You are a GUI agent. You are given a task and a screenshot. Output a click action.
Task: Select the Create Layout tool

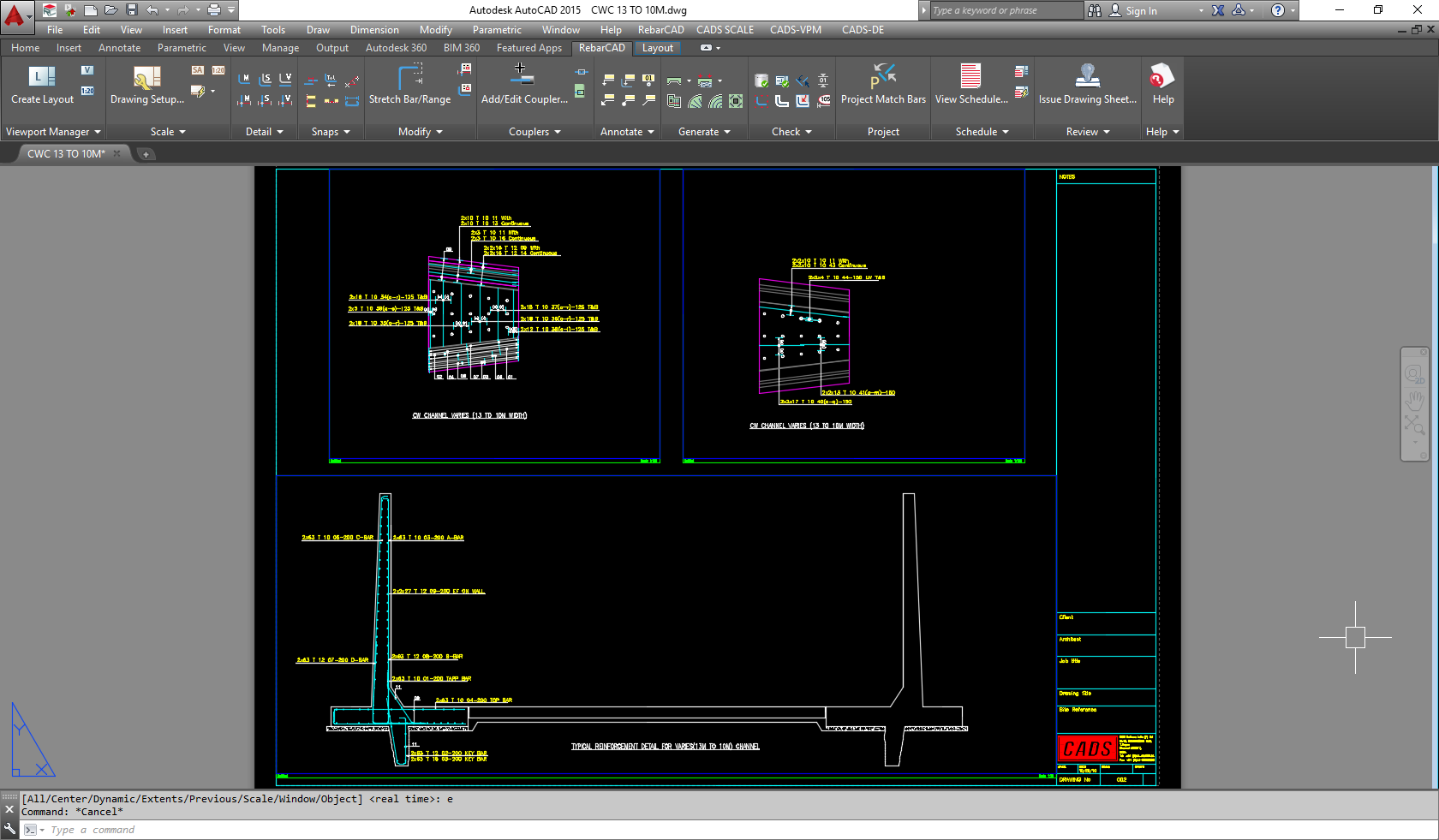point(40,86)
